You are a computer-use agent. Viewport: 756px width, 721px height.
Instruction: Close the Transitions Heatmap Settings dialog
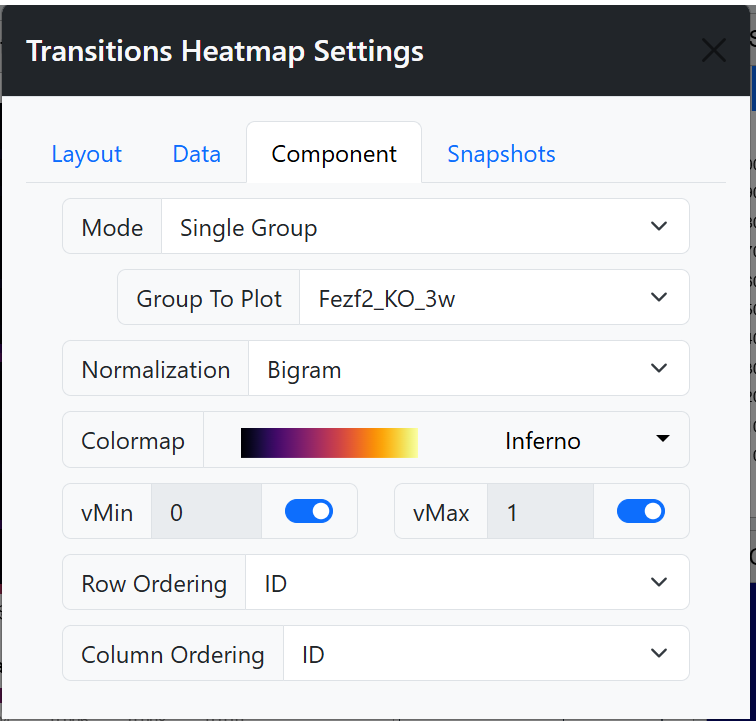tap(714, 50)
